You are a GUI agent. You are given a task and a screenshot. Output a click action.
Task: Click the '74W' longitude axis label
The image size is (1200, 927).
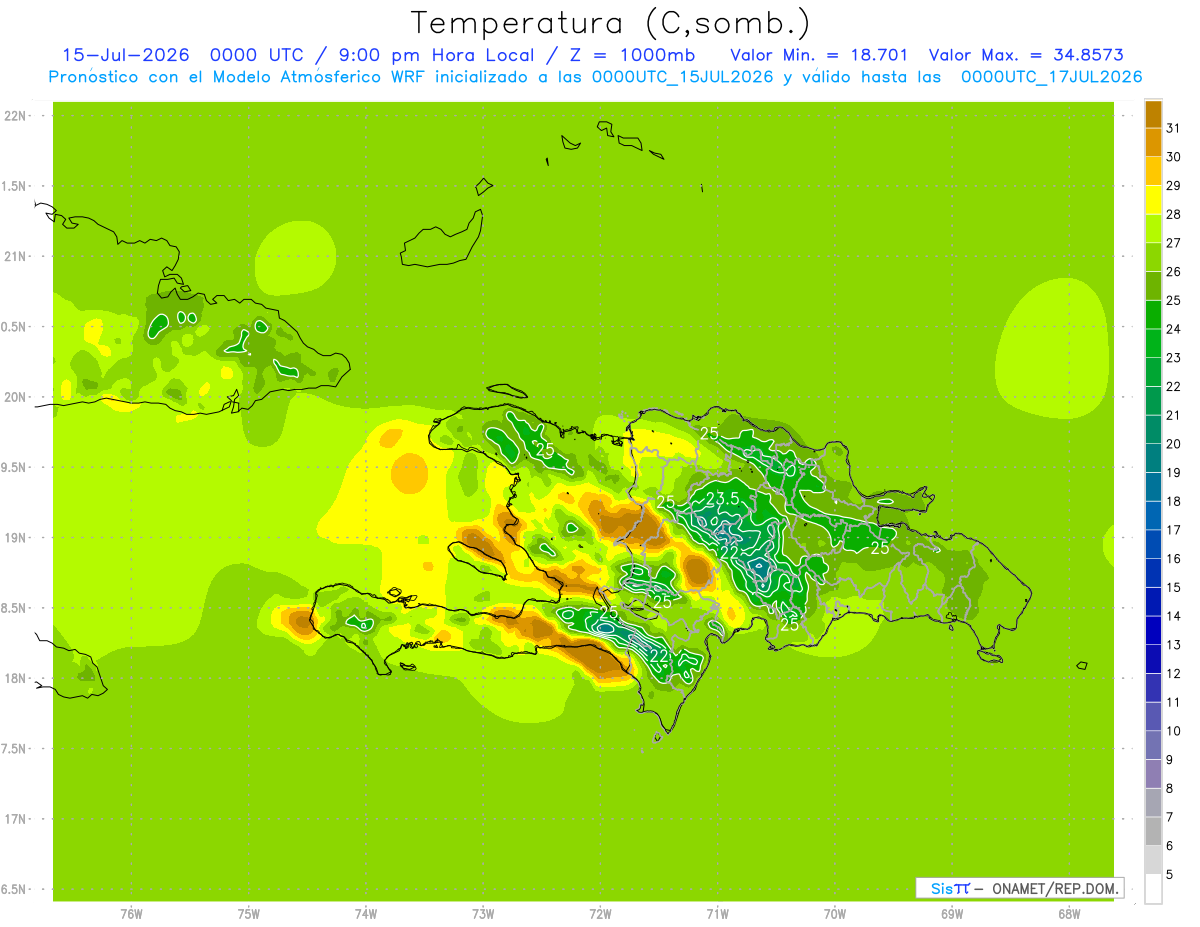point(366,914)
